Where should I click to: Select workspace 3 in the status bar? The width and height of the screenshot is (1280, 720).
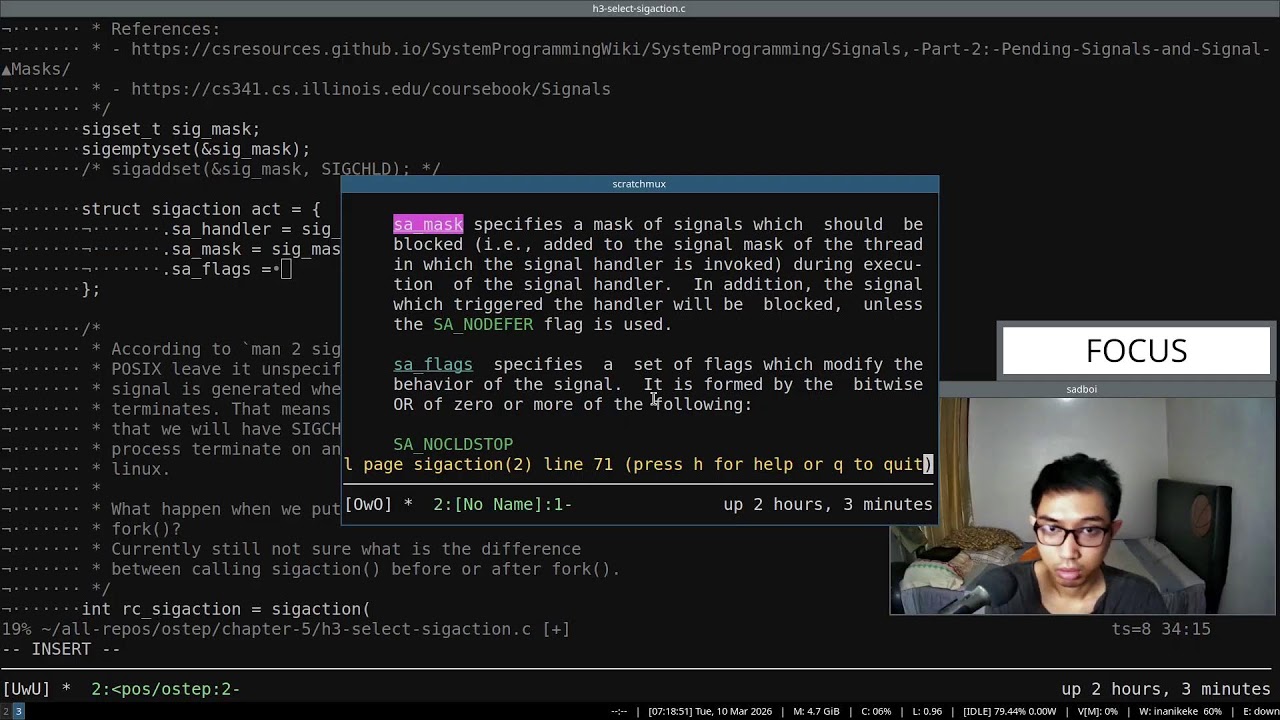click(x=18, y=711)
